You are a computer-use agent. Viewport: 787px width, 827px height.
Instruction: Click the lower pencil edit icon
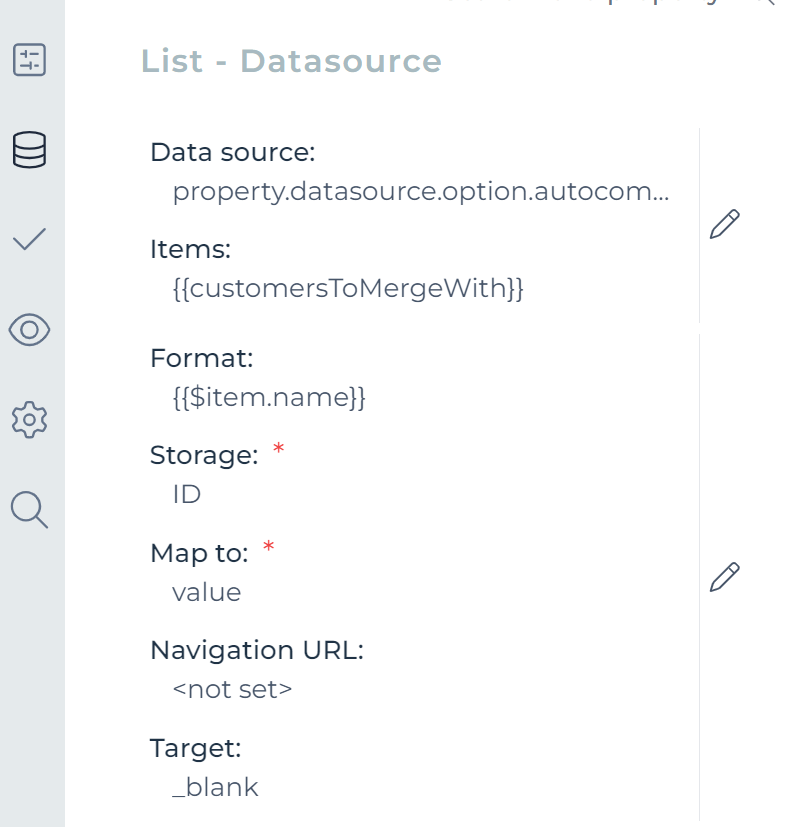726,575
